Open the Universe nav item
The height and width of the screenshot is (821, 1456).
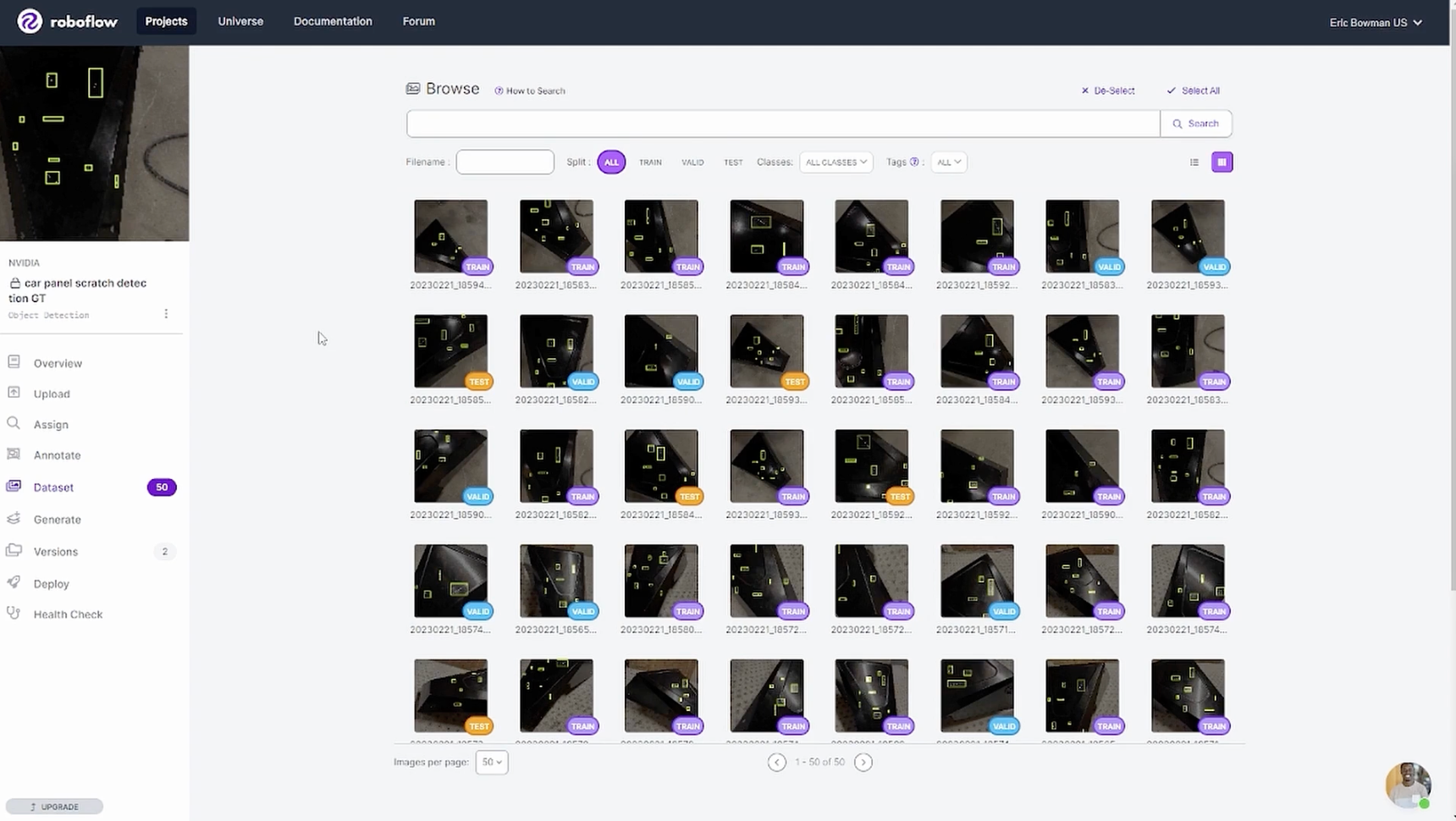(240, 21)
